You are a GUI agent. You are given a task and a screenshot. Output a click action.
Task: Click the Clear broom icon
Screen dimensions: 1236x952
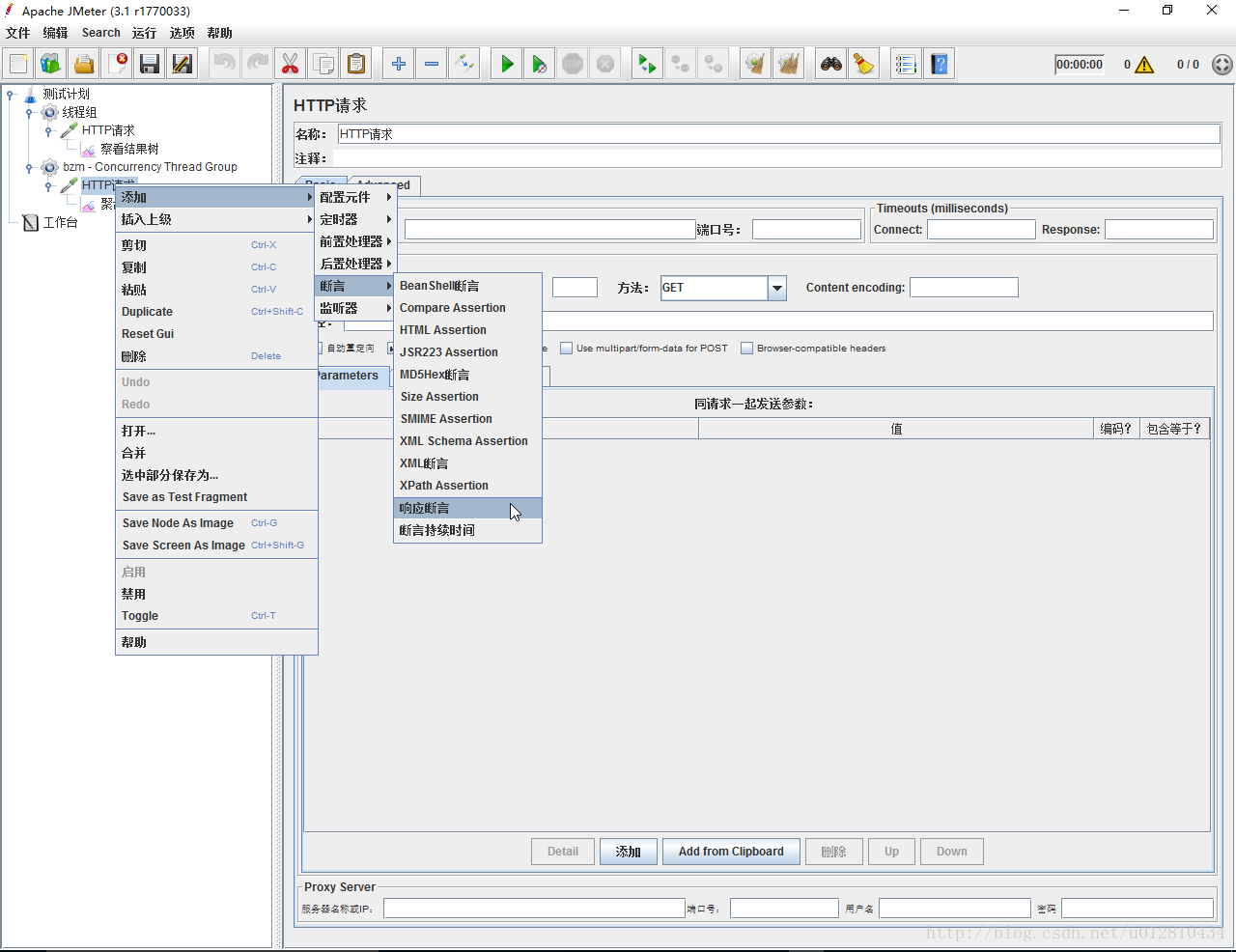tap(755, 64)
